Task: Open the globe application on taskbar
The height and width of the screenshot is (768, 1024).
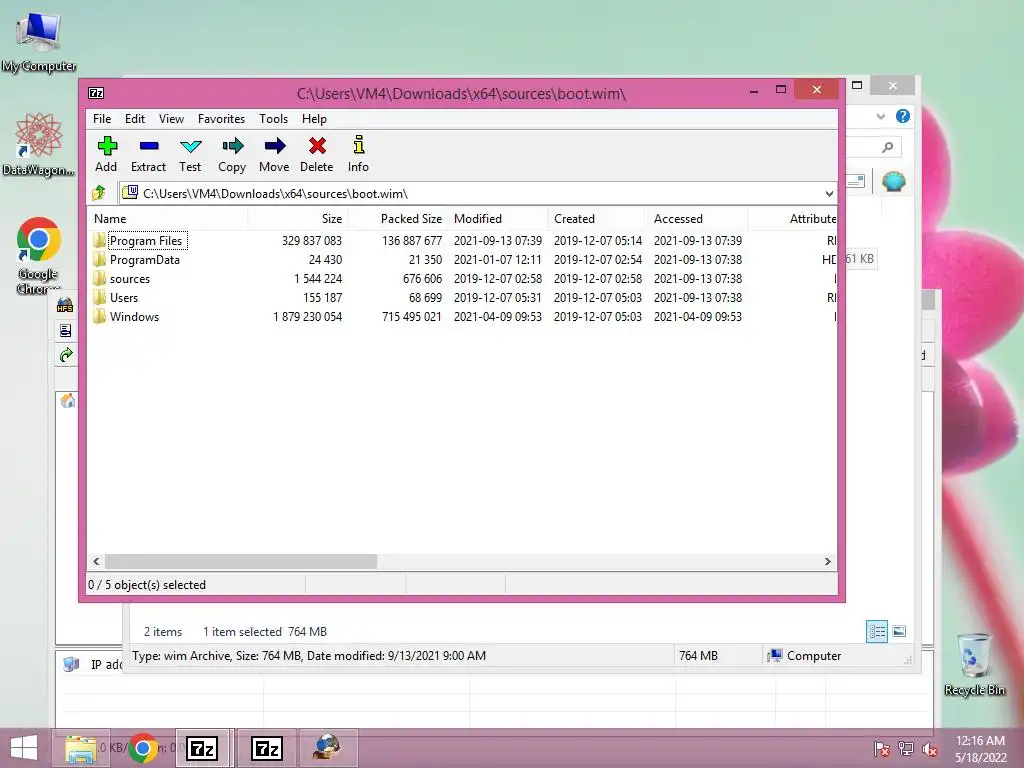Action: [327, 747]
